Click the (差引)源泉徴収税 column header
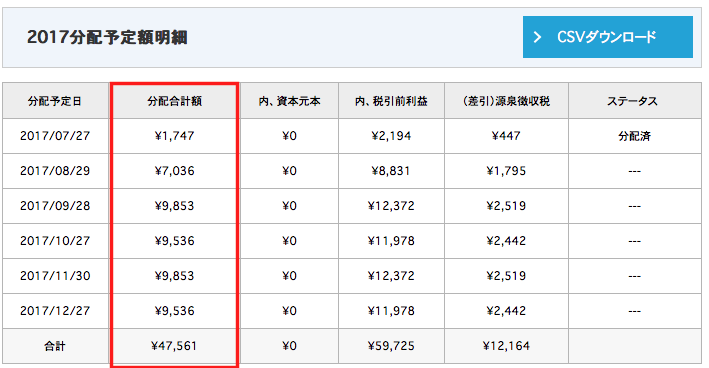The height and width of the screenshot is (368, 709). coord(506,101)
